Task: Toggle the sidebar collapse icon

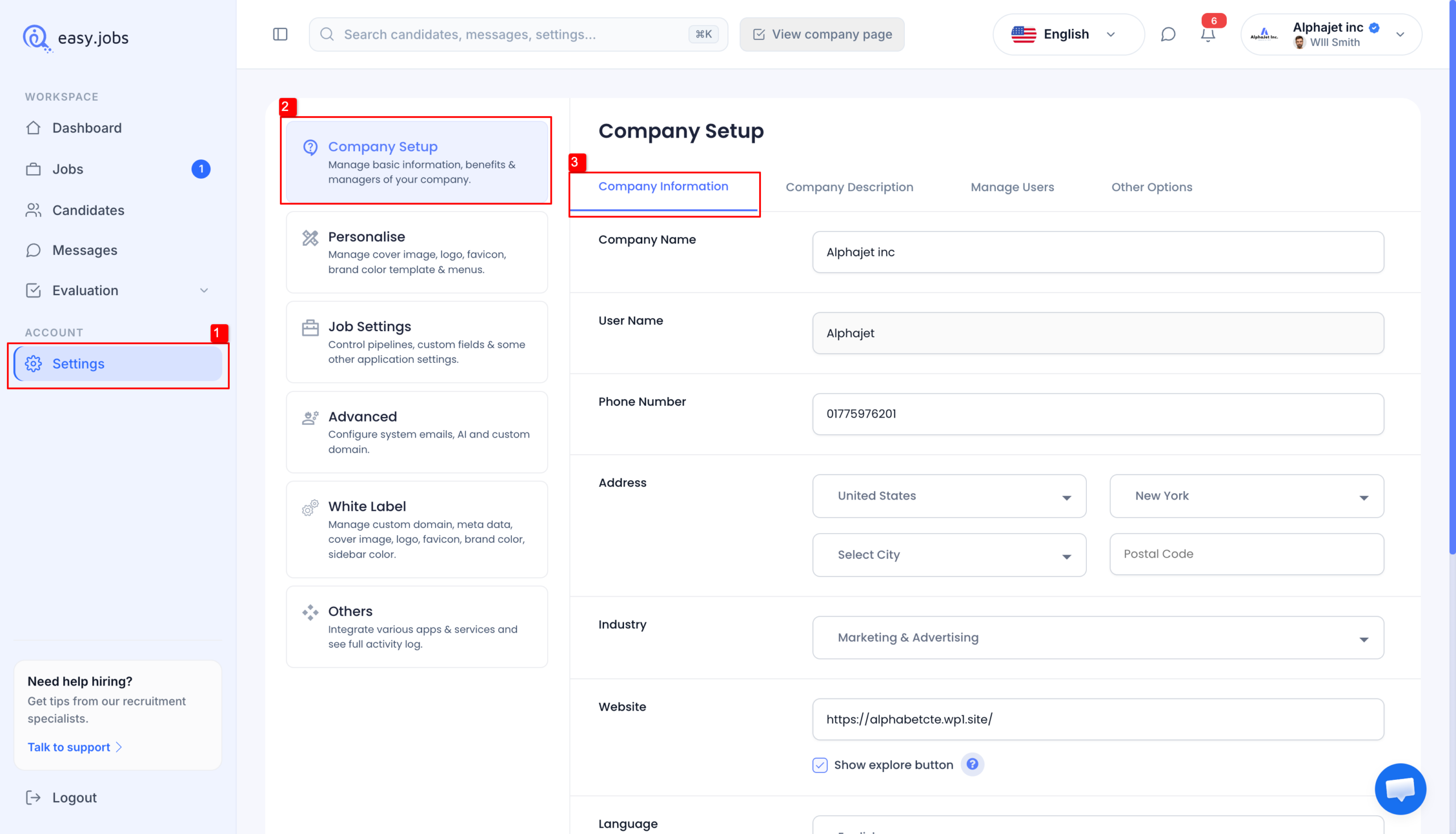Action: point(280,34)
